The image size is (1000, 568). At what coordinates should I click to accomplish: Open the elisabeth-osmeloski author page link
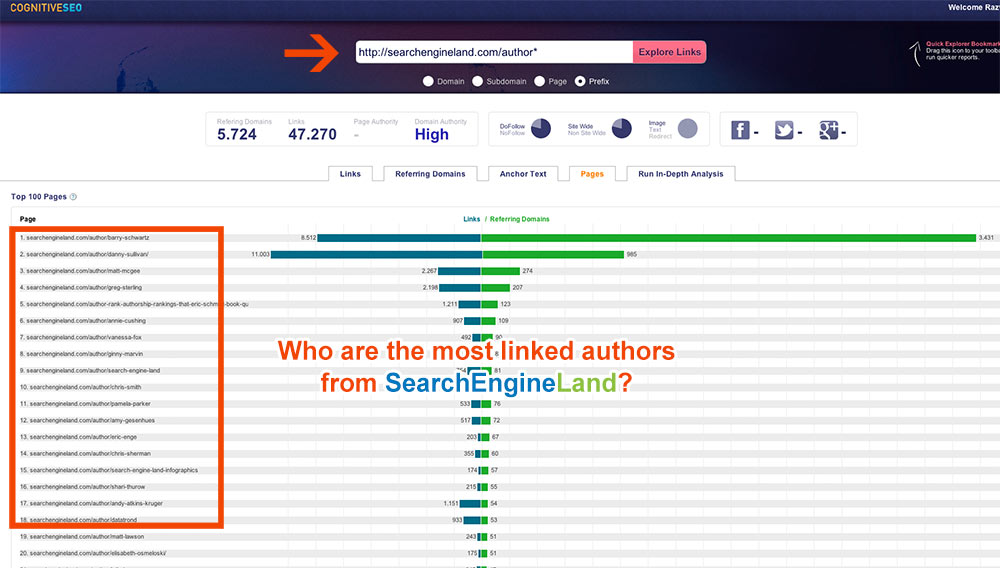pyautogui.click(x=98, y=552)
